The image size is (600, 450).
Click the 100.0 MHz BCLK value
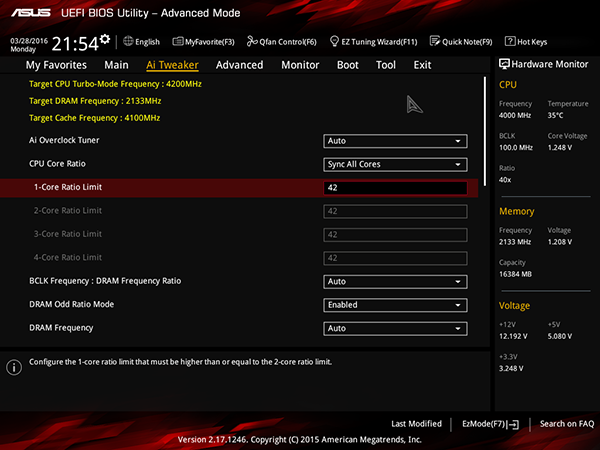(x=516, y=147)
